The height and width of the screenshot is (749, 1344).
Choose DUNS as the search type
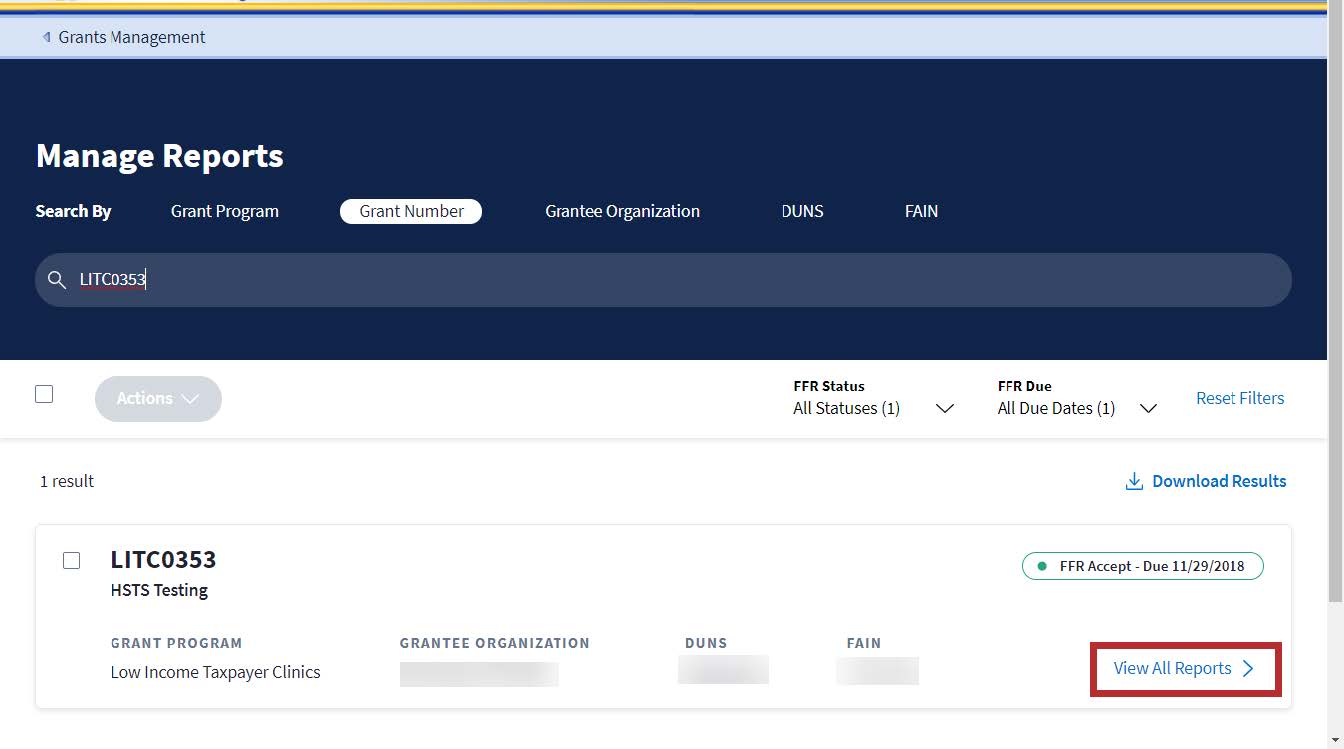(x=802, y=211)
